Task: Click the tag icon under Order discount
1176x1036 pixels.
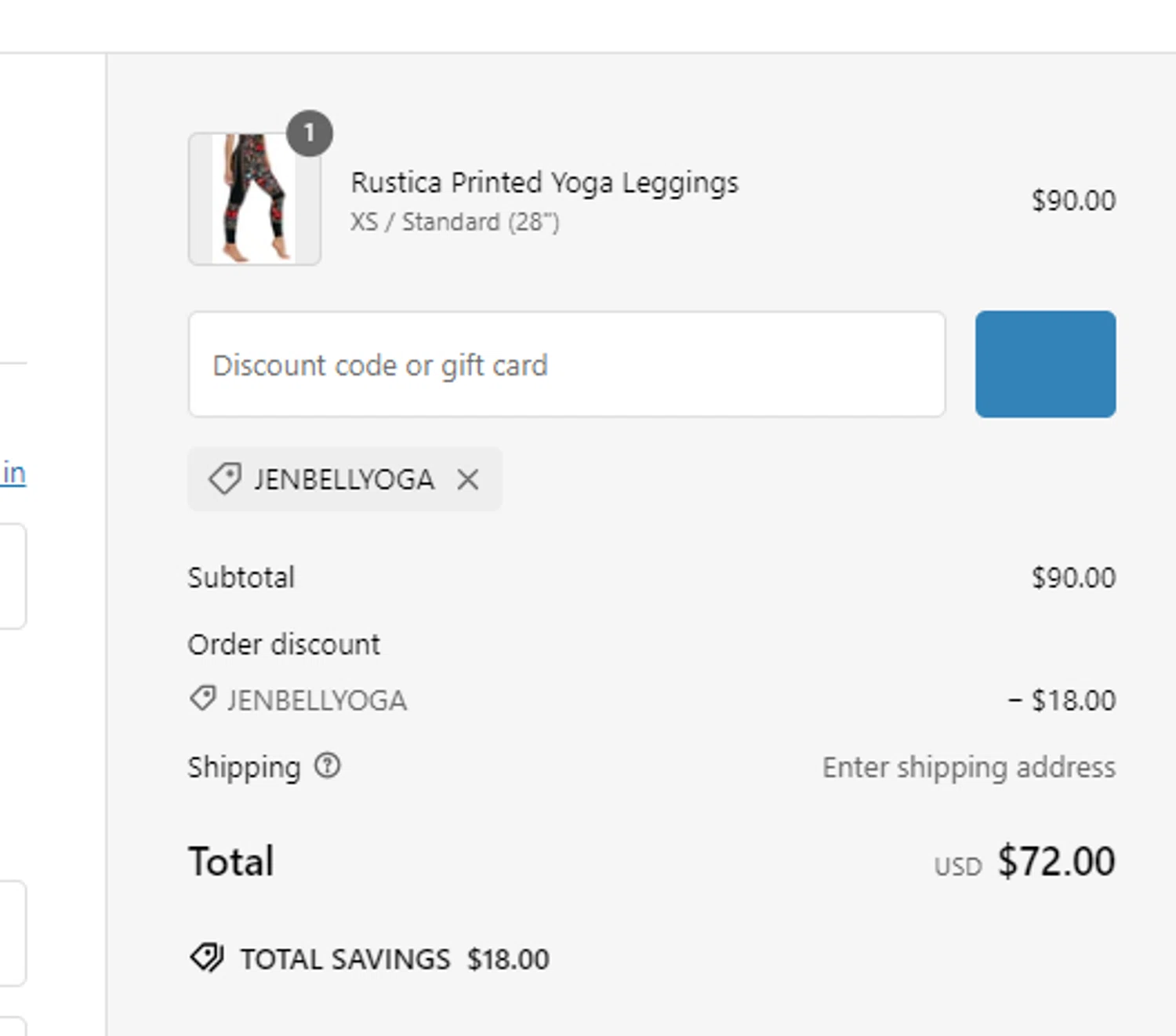Action: (203, 698)
